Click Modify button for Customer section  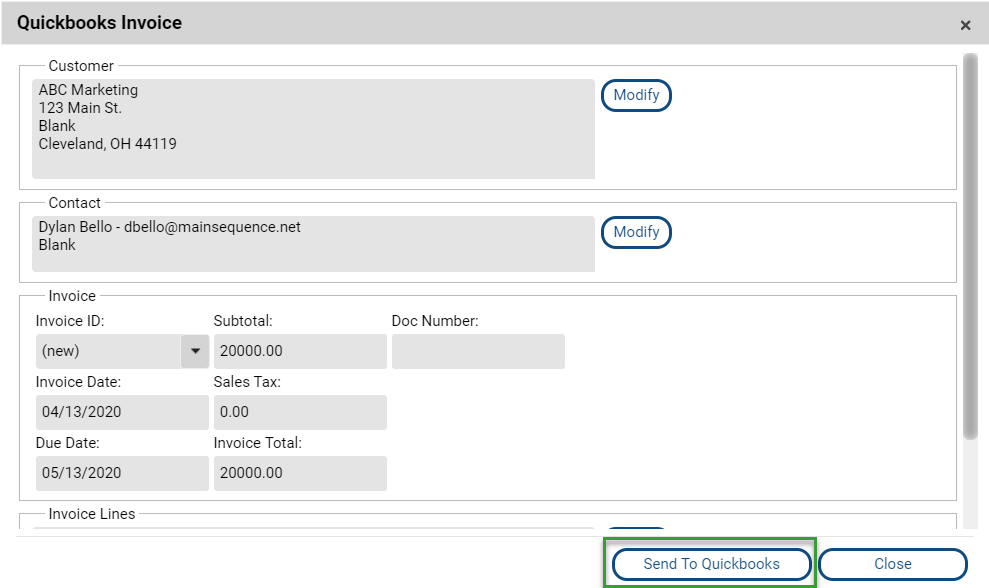tap(636, 95)
